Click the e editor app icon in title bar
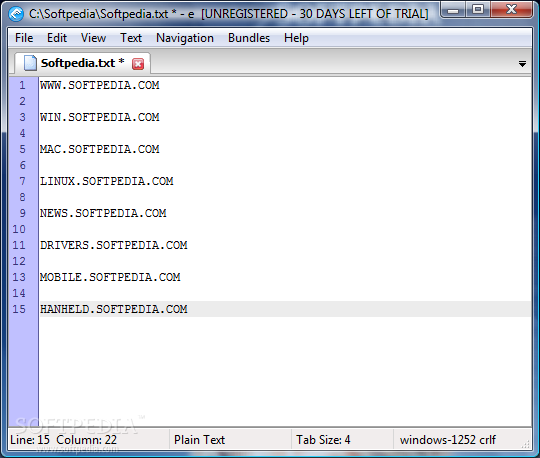 click(x=16, y=14)
